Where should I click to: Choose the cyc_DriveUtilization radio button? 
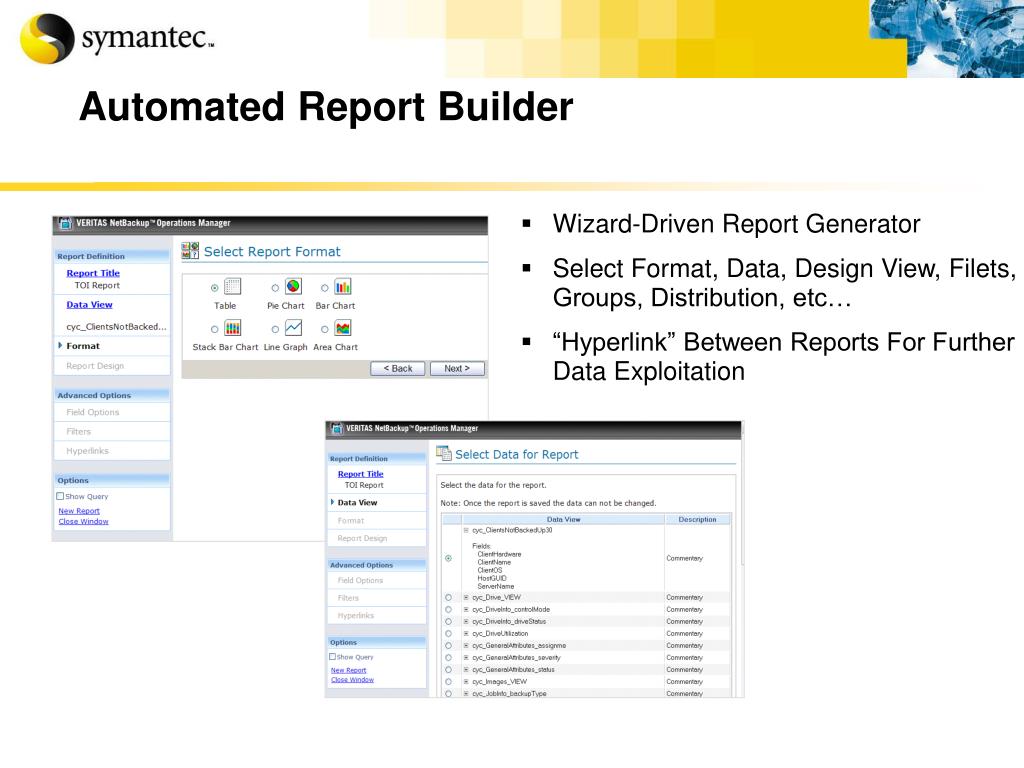pyautogui.click(x=448, y=633)
